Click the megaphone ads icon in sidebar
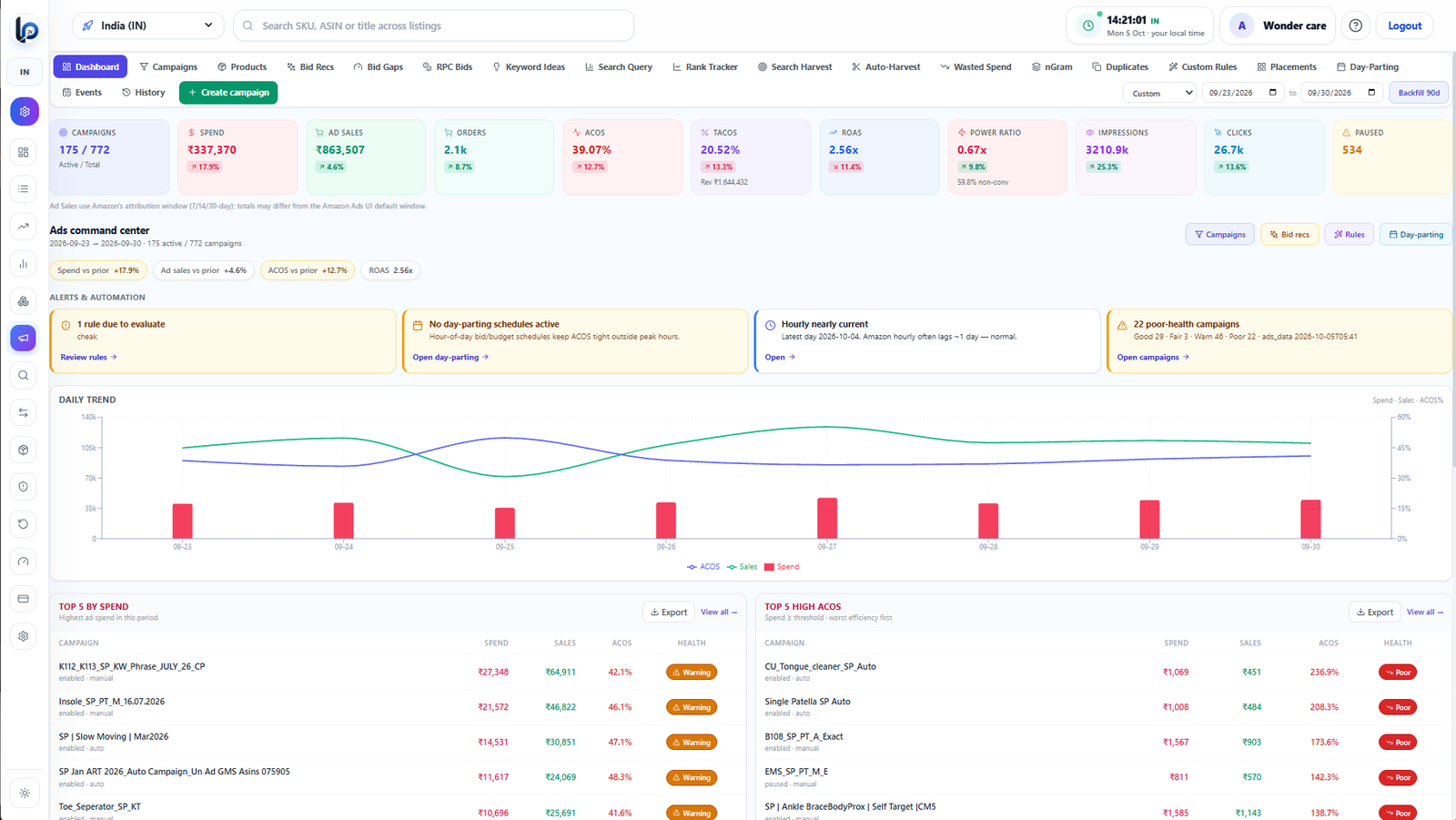1456x820 pixels. click(24, 338)
